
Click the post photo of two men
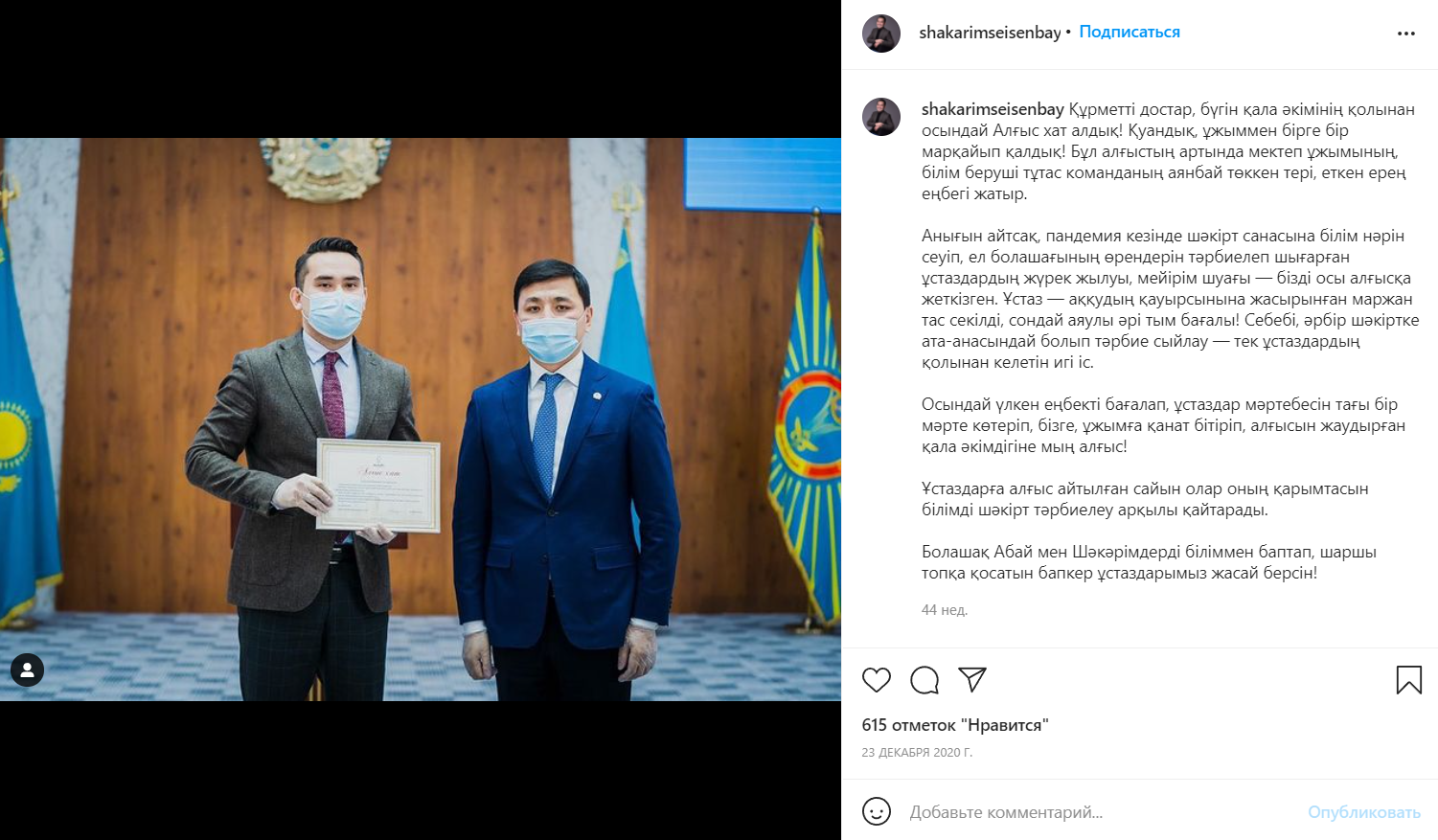tap(421, 420)
